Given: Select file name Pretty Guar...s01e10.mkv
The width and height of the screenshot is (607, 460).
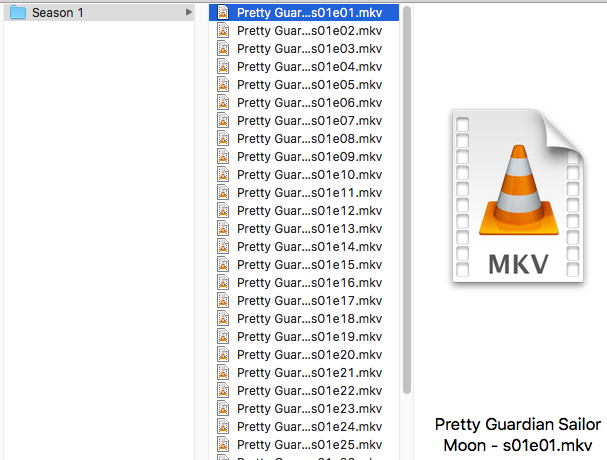Looking at the screenshot, I should pos(310,175).
